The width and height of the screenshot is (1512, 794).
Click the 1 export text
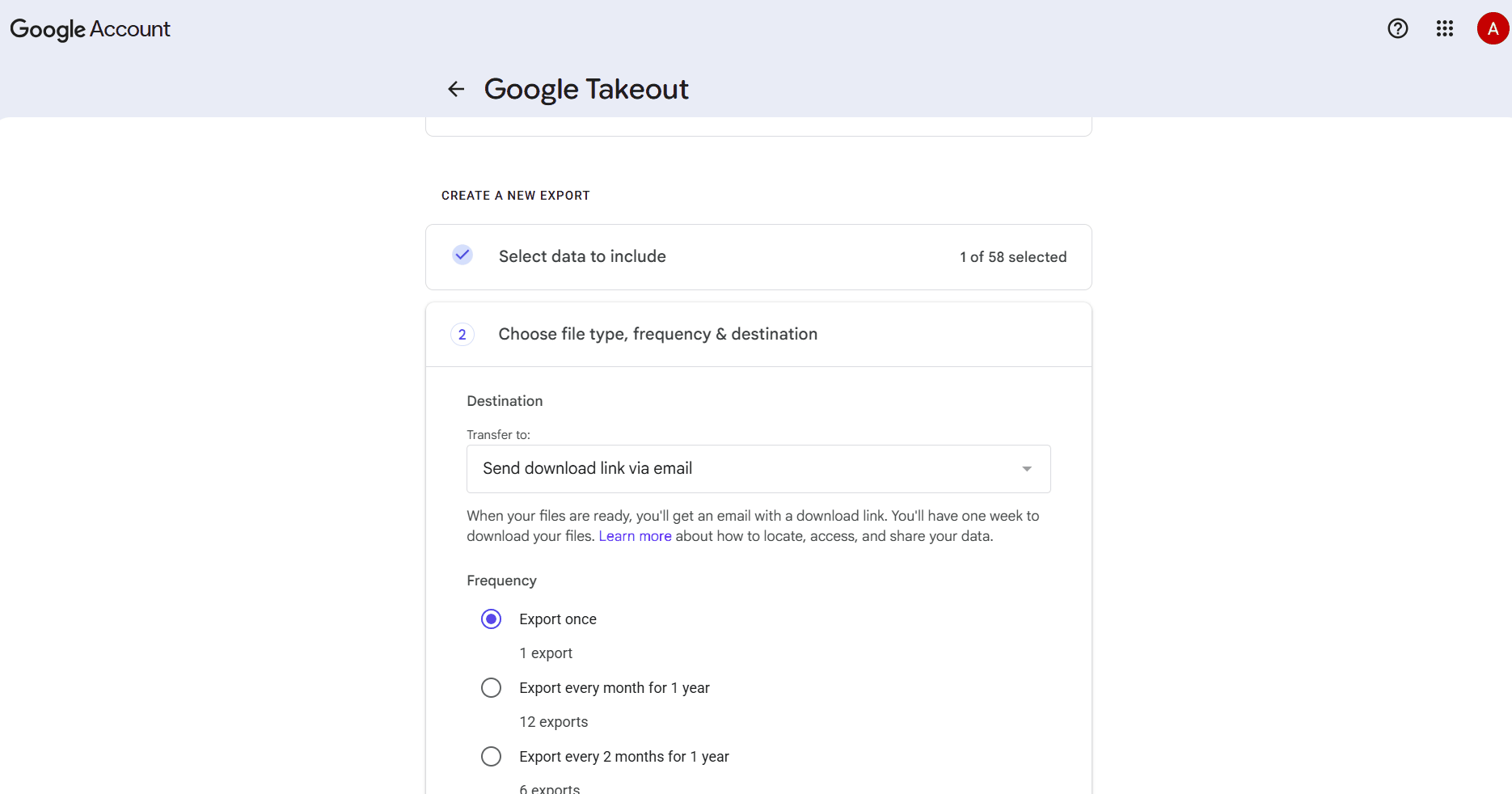(x=546, y=653)
